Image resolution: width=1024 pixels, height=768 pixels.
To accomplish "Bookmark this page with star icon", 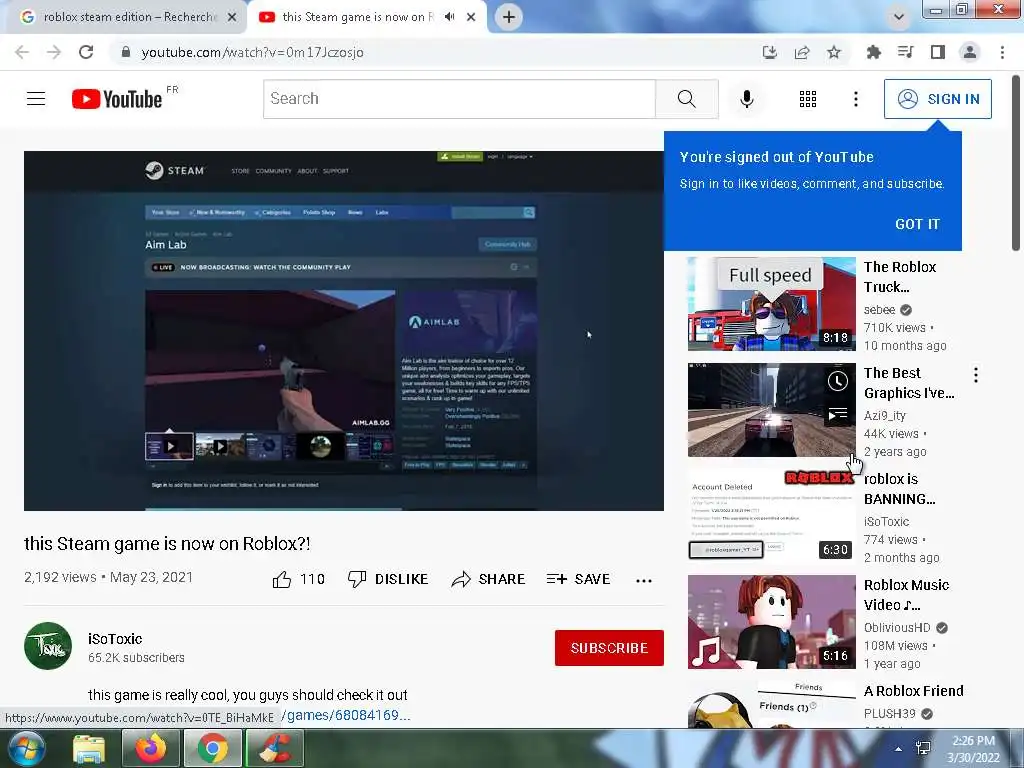I will pyautogui.click(x=834, y=52).
